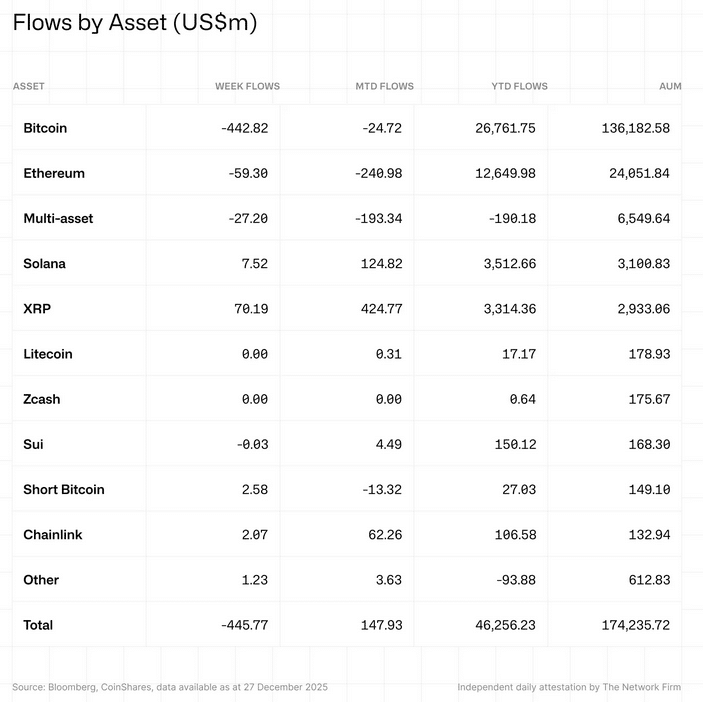Click the ASSET column header

pyautogui.click(x=29, y=87)
